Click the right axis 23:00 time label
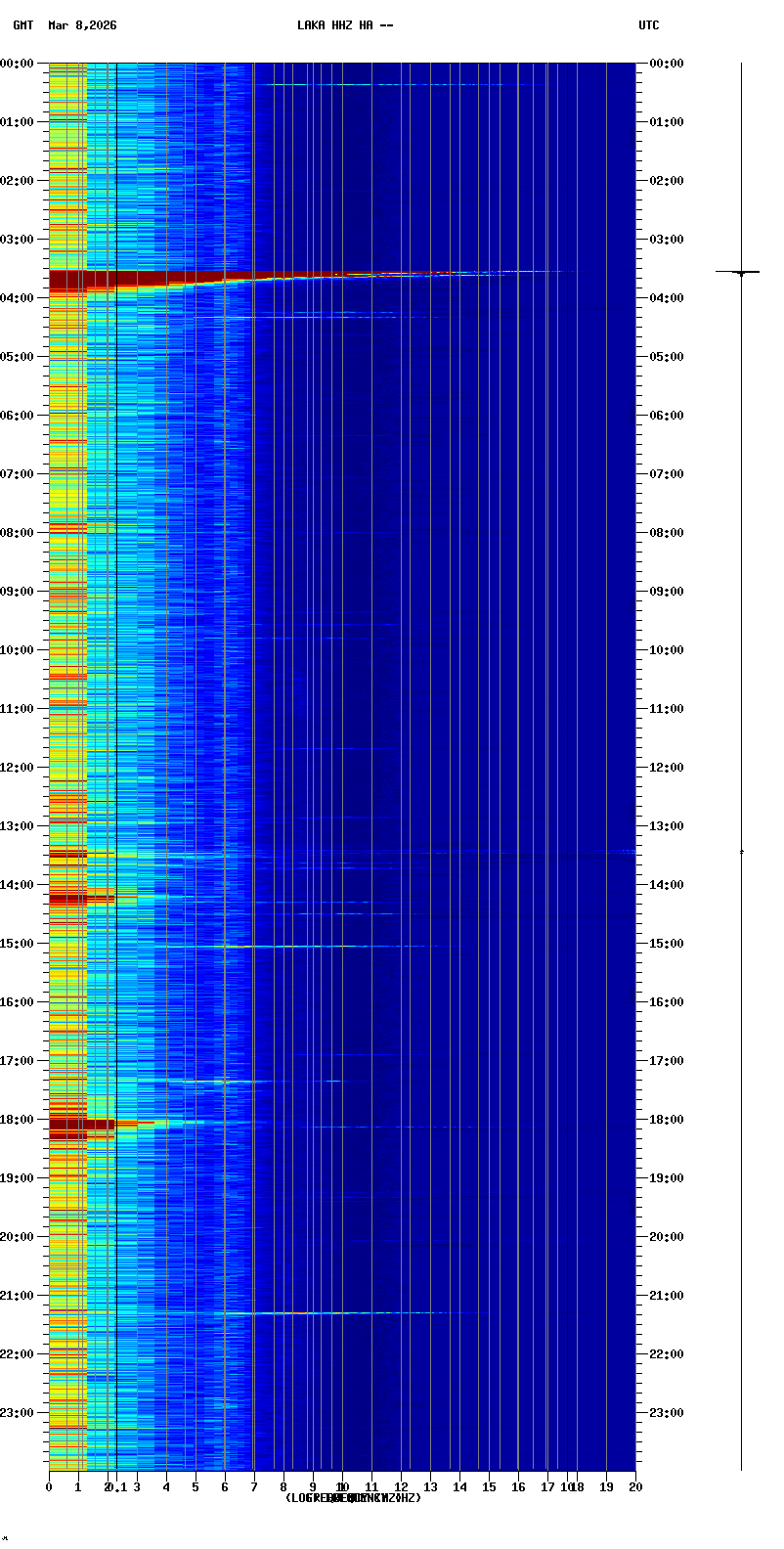The height and width of the screenshot is (1549, 784). (666, 1413)
